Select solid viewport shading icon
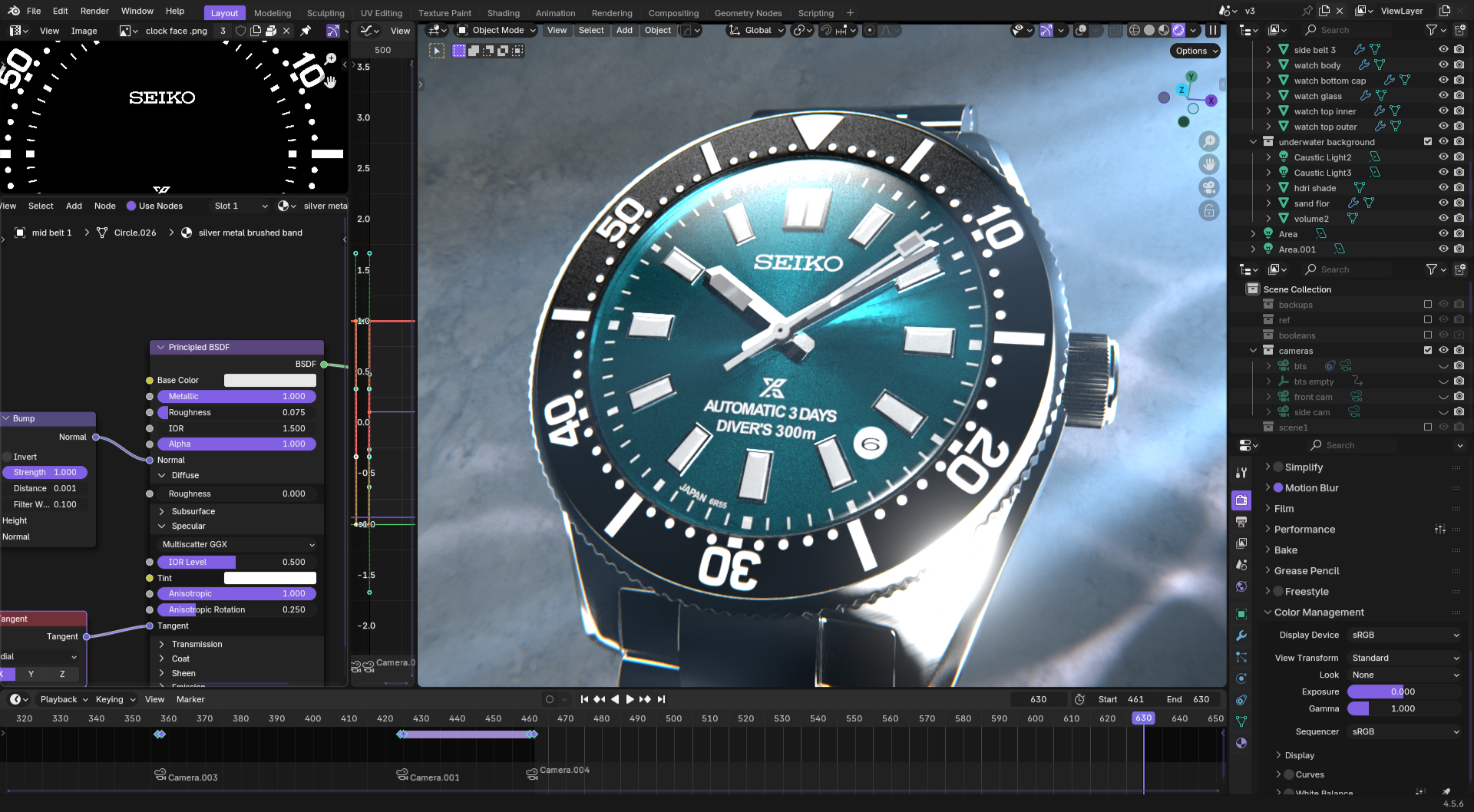The width and height of the screenshot is (1474, 812). [x=1149, y=31]
